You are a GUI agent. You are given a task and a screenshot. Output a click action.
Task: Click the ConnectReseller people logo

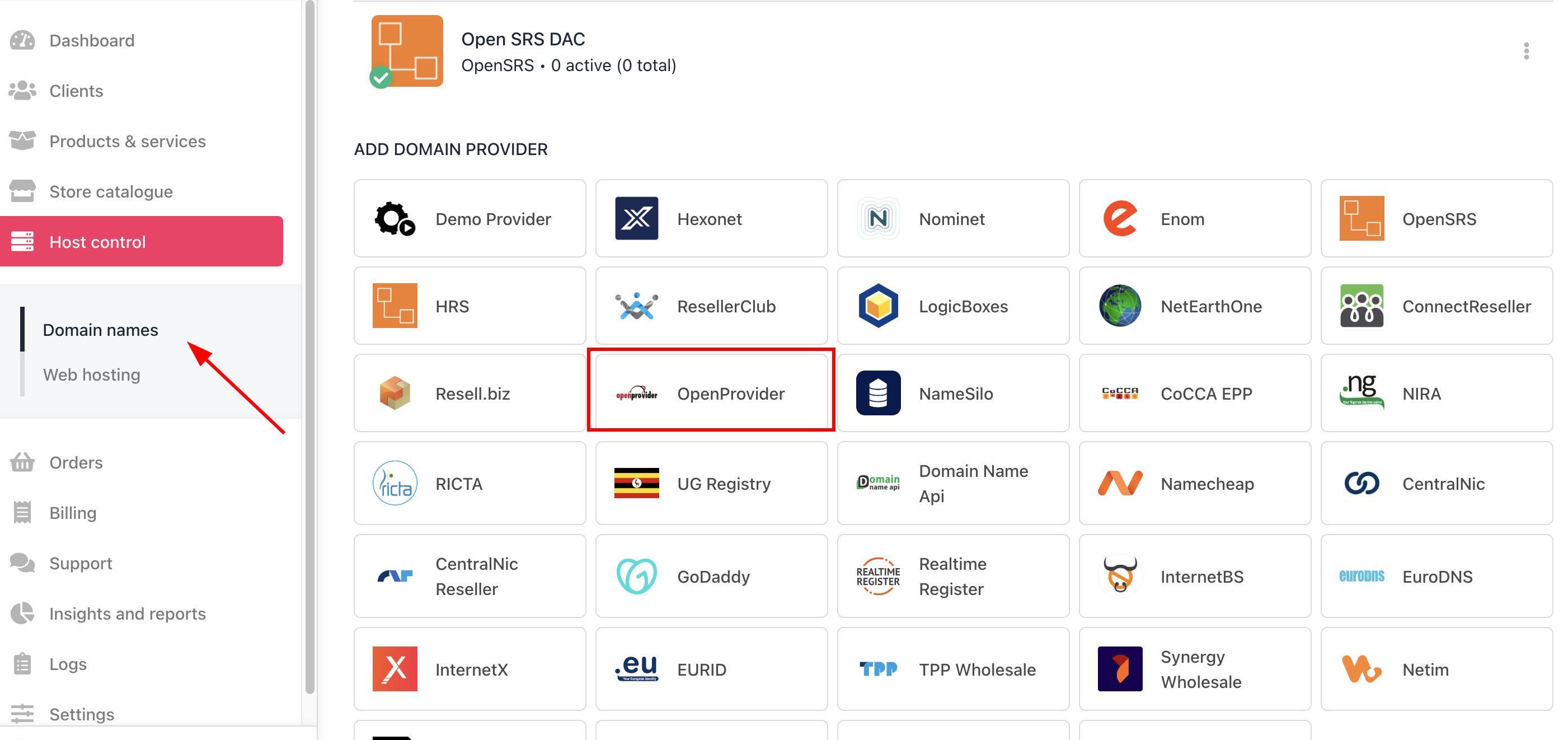[x=1361, y=306]
